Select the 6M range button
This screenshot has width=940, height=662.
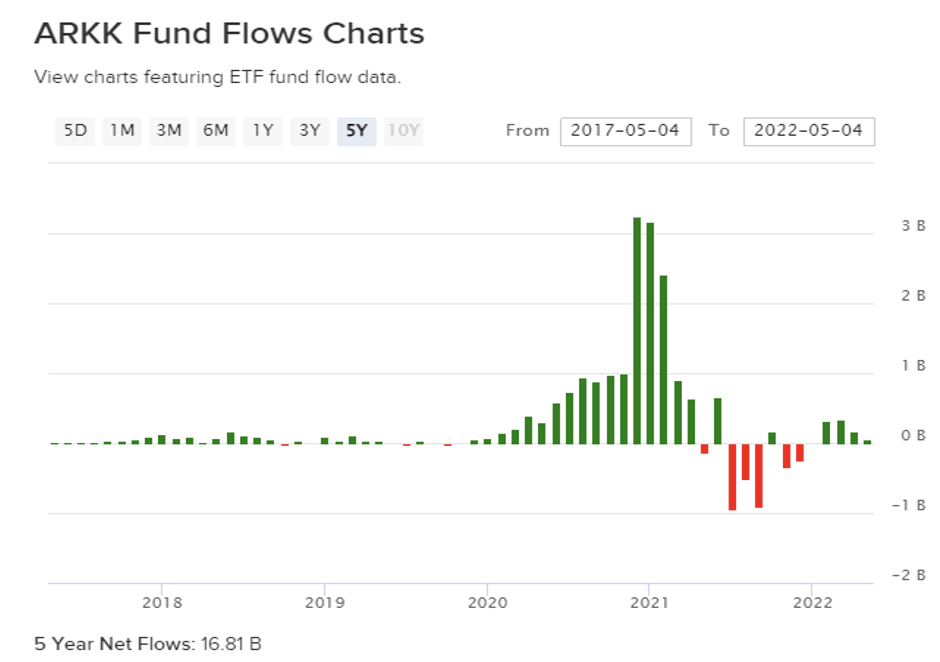(215, 130)
